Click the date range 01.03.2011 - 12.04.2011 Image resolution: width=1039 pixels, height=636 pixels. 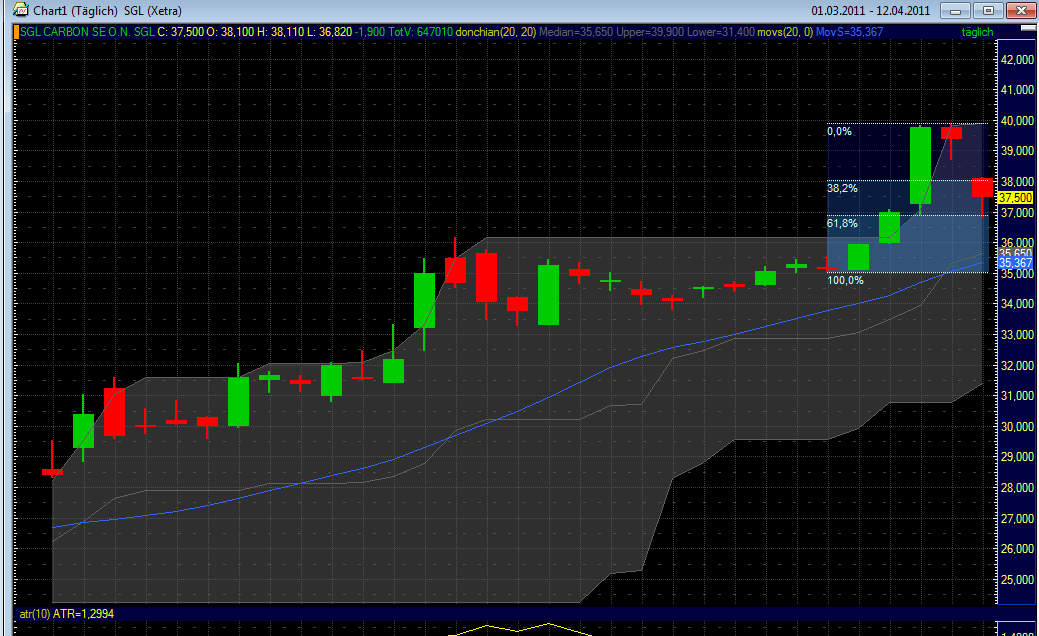[871, 11]
